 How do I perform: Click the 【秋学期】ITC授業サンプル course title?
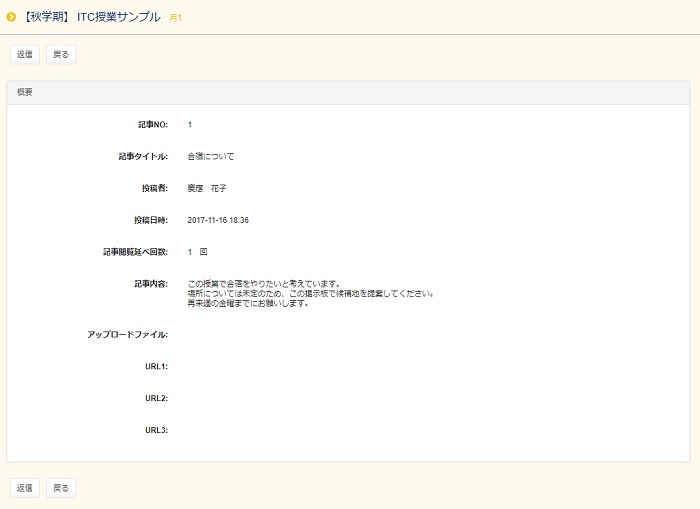(91, 17)
